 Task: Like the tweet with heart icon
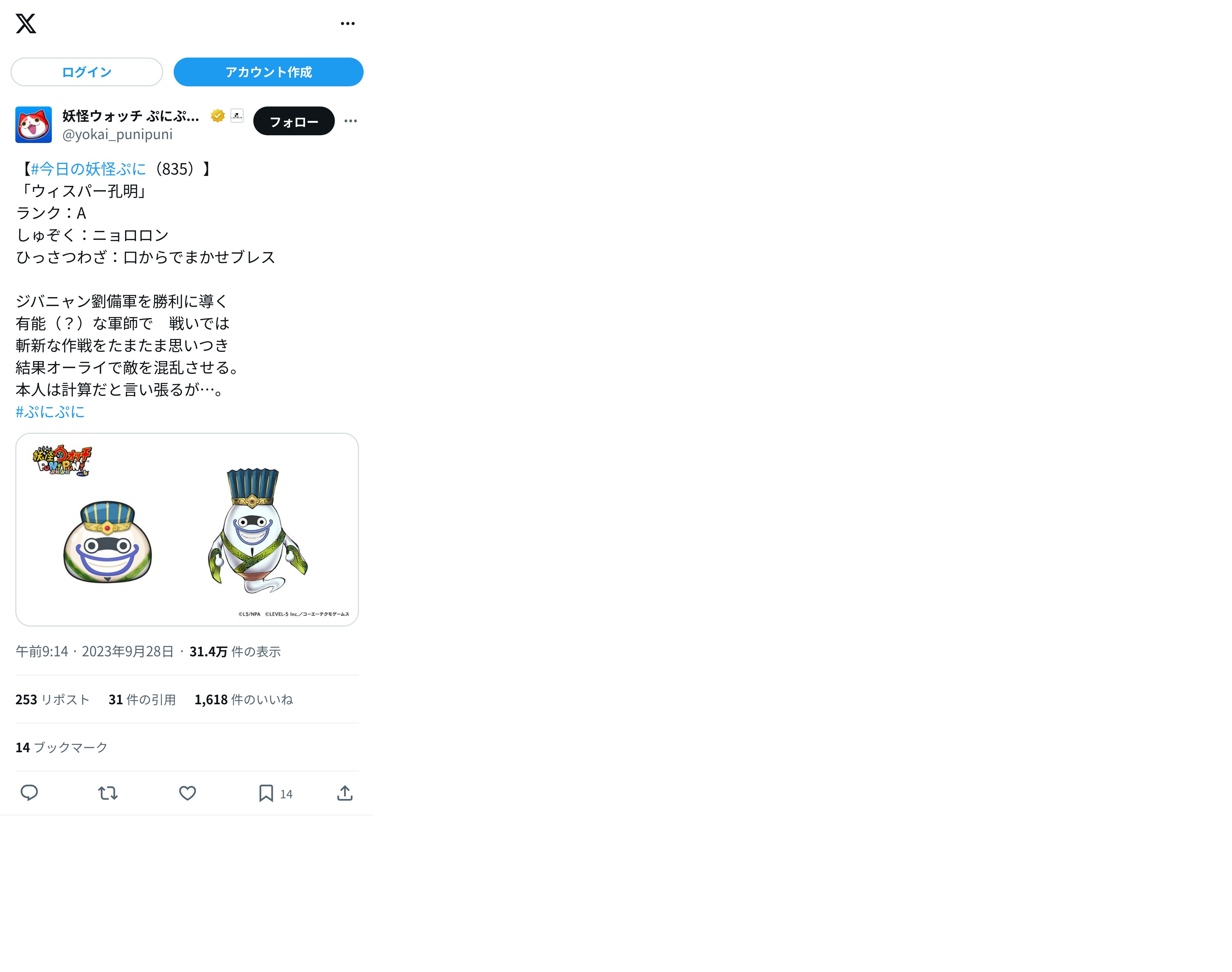point(187,793)
